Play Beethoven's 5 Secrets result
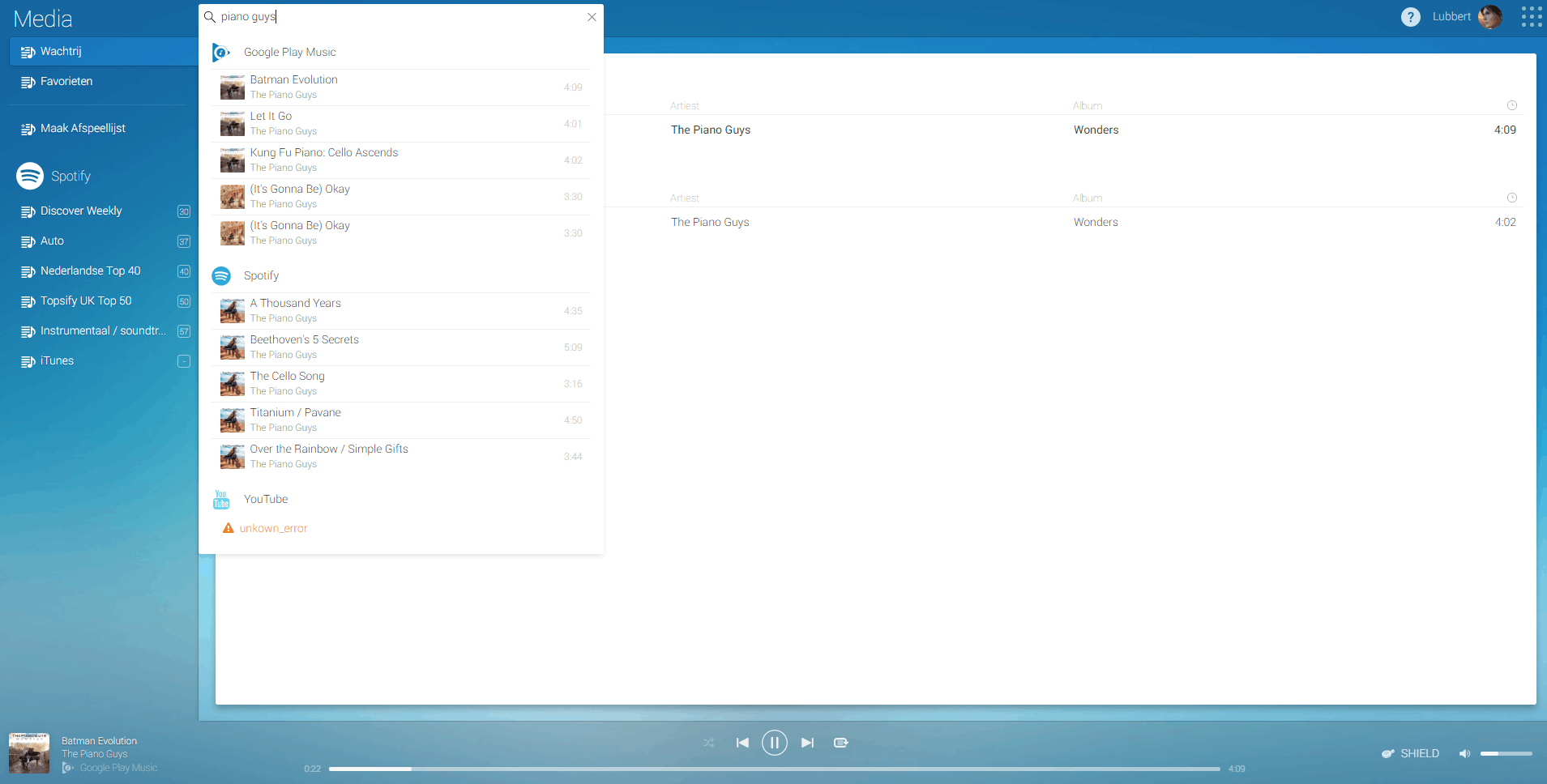 pos(401,347)
